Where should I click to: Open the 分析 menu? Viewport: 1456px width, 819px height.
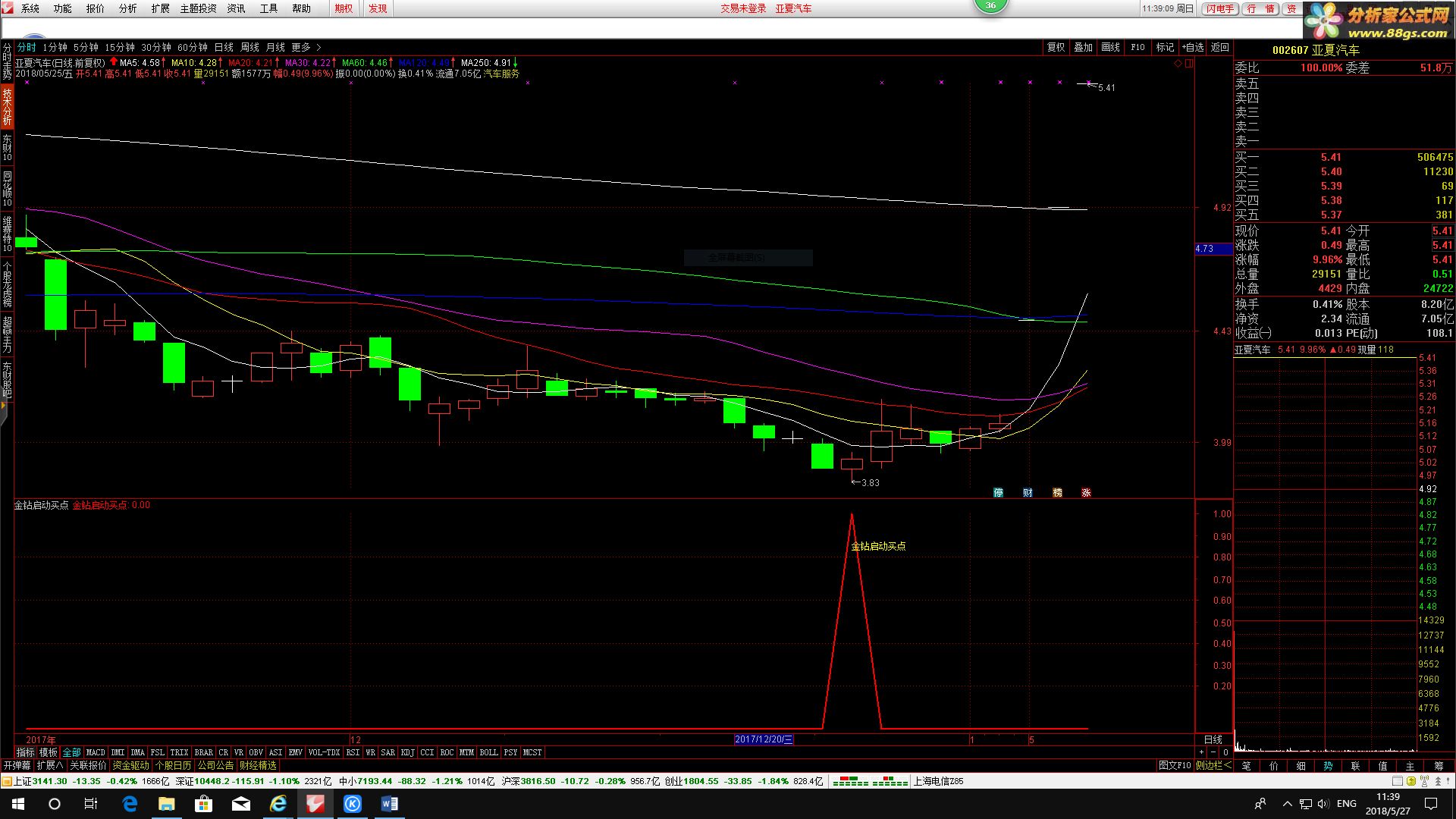point(128,8)
